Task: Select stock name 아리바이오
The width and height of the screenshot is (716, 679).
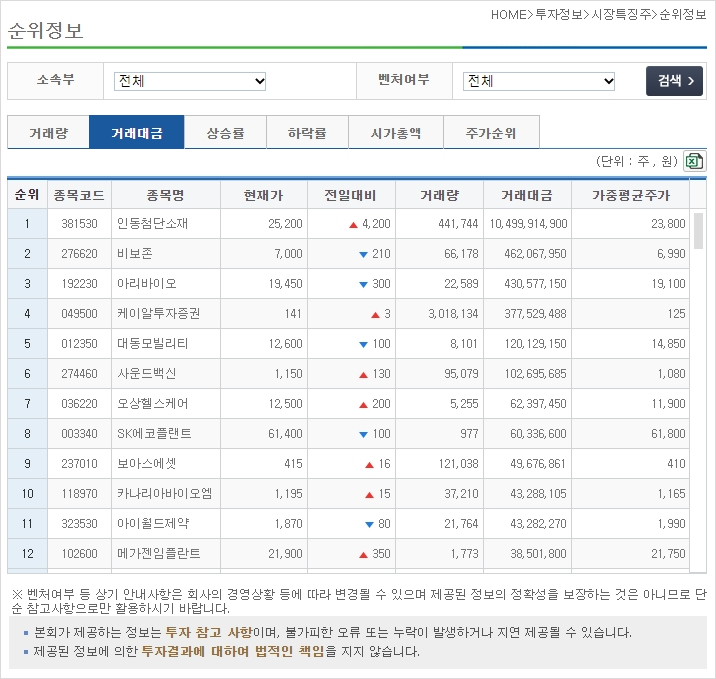Action: tap(147, 284)
